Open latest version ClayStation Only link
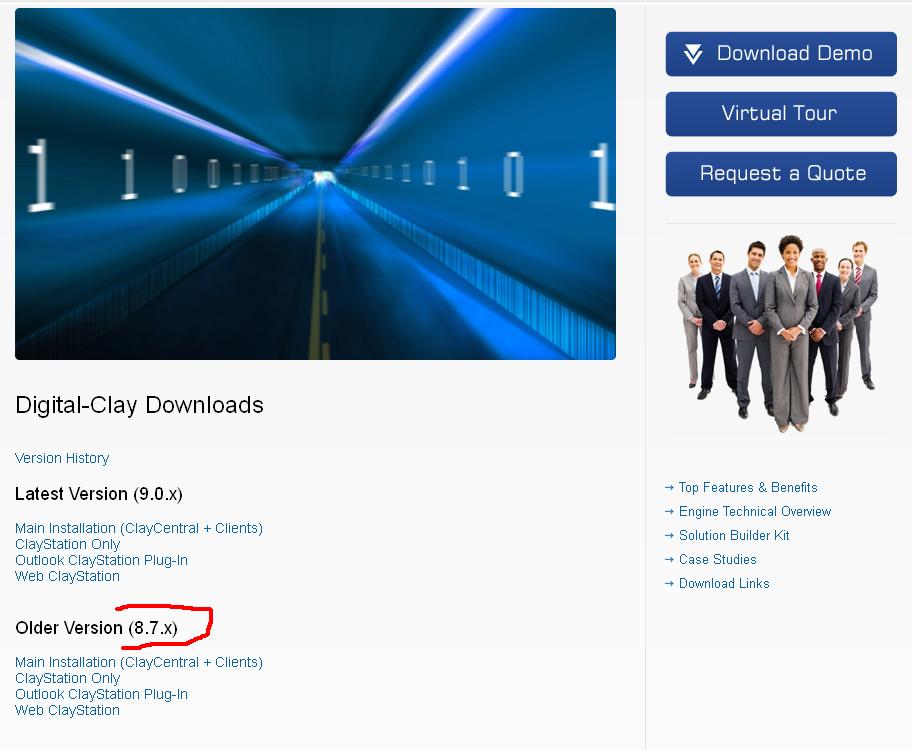The height and width of the screenshot is (750, 912). [x=67, y=545]
